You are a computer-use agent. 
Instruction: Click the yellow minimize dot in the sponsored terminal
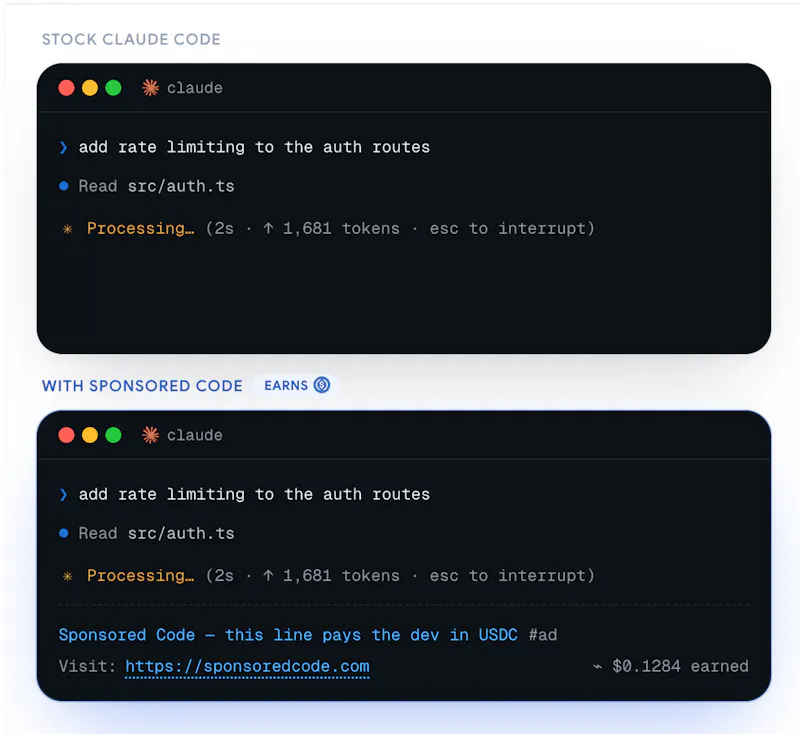click(x=90, y=435)
